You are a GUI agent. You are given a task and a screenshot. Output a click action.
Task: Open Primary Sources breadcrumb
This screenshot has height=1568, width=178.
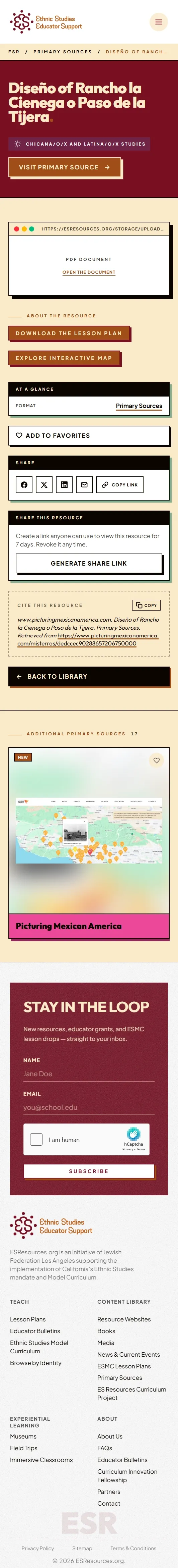(63, 52)
